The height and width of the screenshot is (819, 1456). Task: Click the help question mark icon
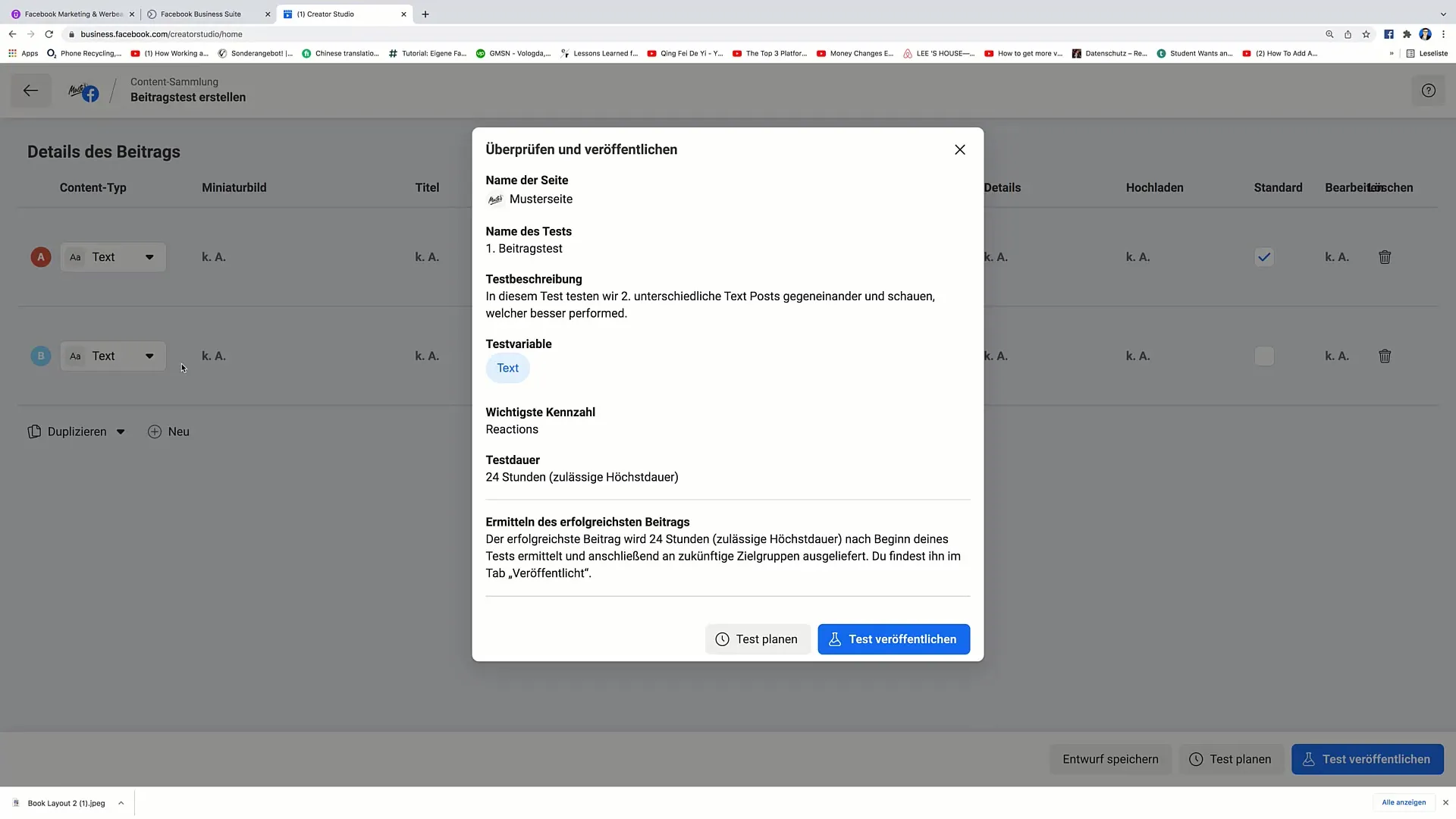[x=1429, y=91]
